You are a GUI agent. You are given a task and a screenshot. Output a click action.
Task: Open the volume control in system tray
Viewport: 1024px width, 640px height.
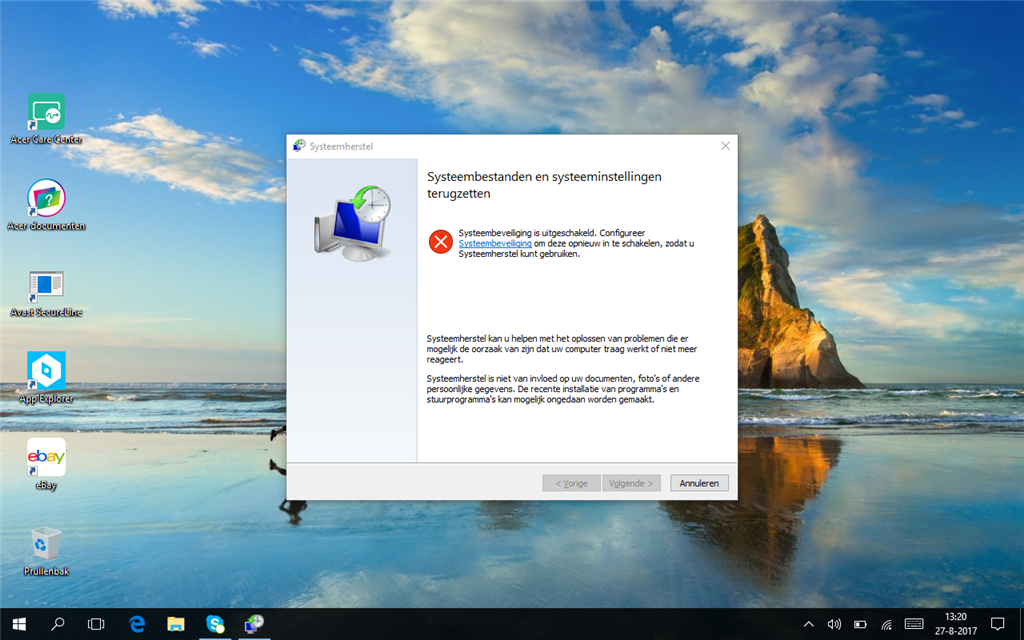click(x=834, y=624)
